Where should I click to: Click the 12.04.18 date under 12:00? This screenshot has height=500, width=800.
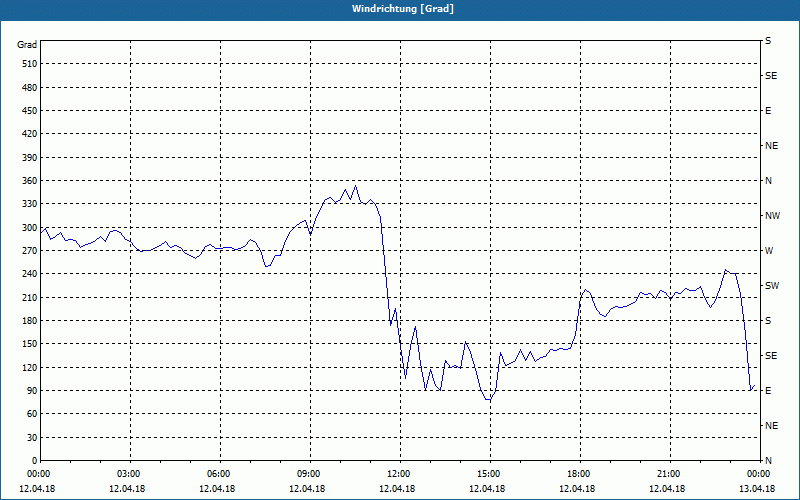(x=397, y=488)
